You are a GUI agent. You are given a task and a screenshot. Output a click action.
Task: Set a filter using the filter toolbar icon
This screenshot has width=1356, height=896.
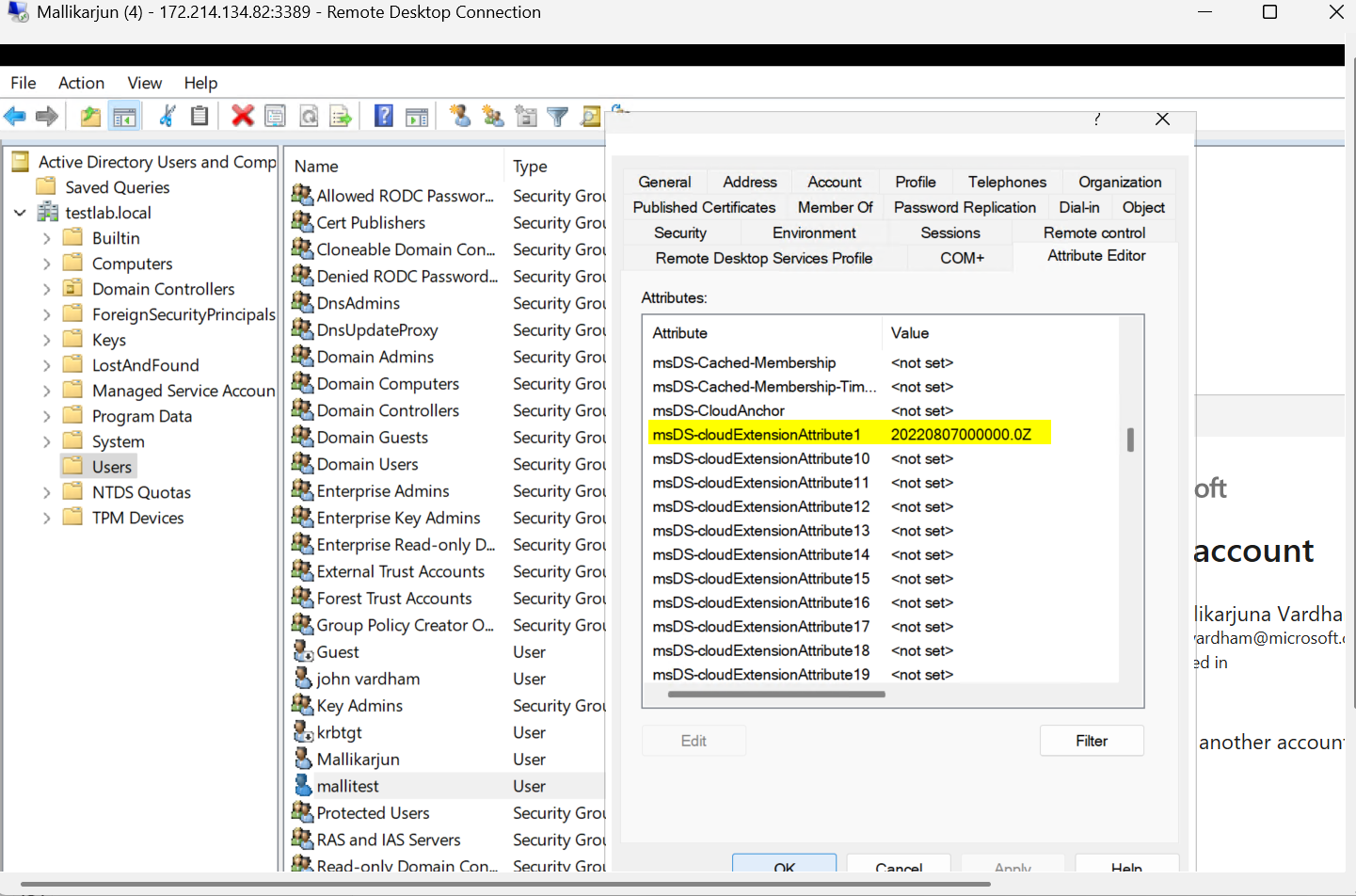(557, 115)
